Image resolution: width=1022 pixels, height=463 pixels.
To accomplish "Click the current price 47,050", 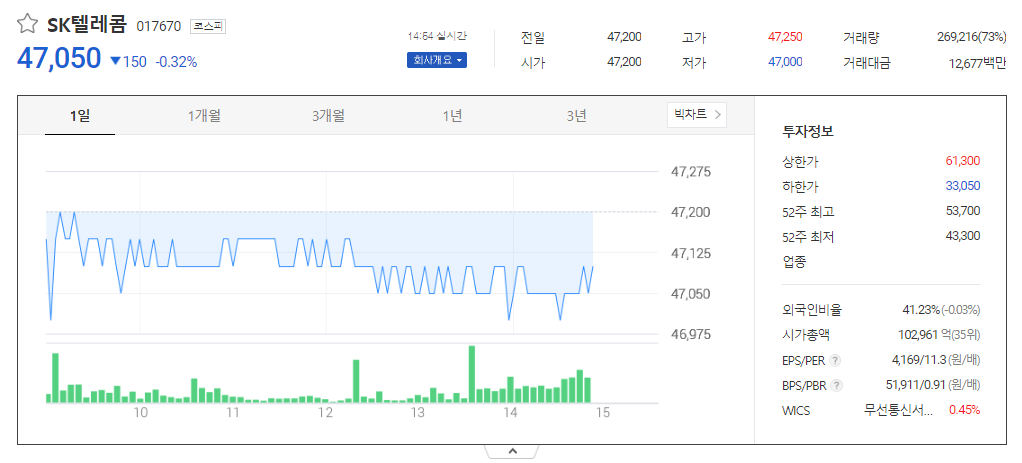I will 59,59.
